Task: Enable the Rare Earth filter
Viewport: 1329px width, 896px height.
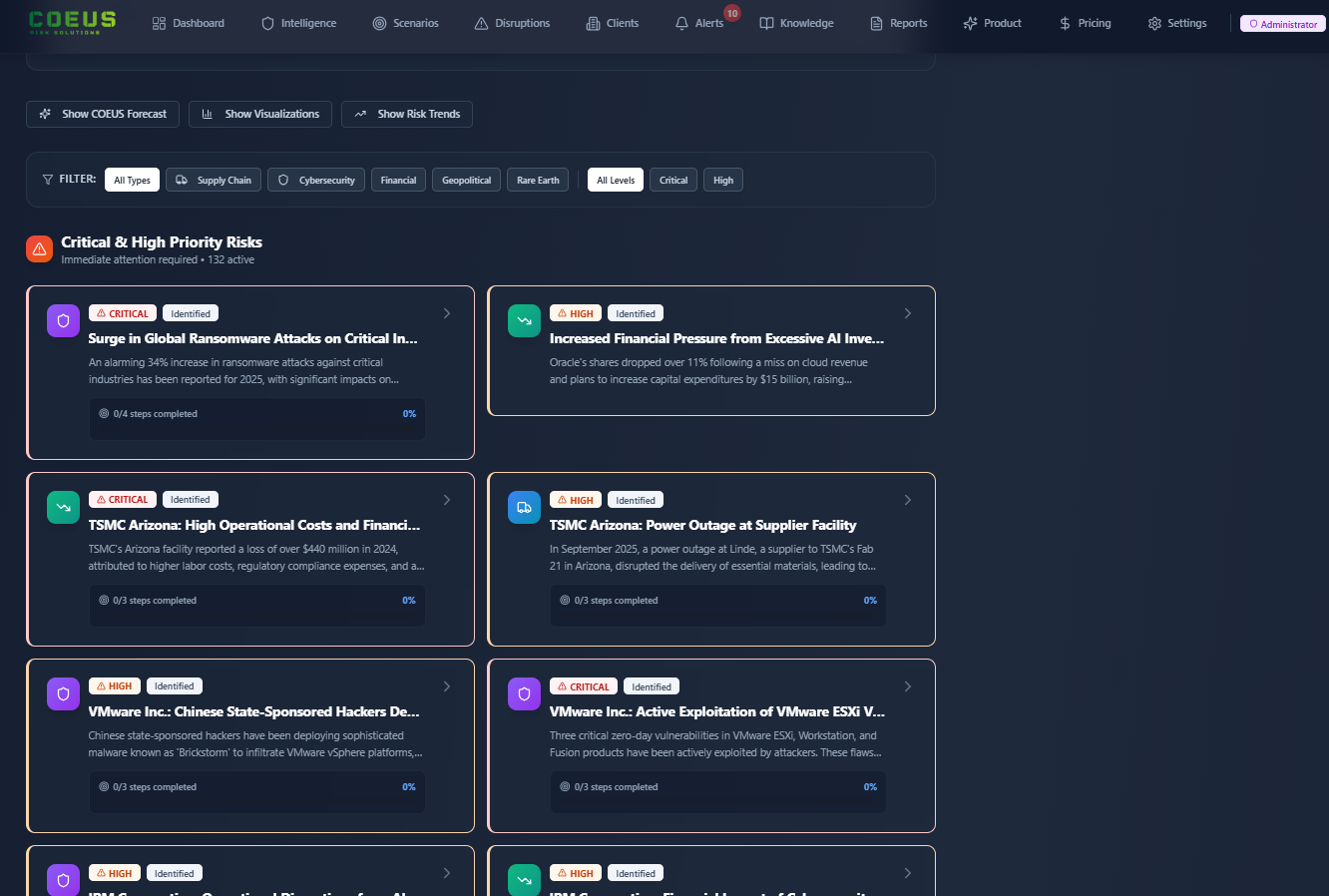Action: 538,180
